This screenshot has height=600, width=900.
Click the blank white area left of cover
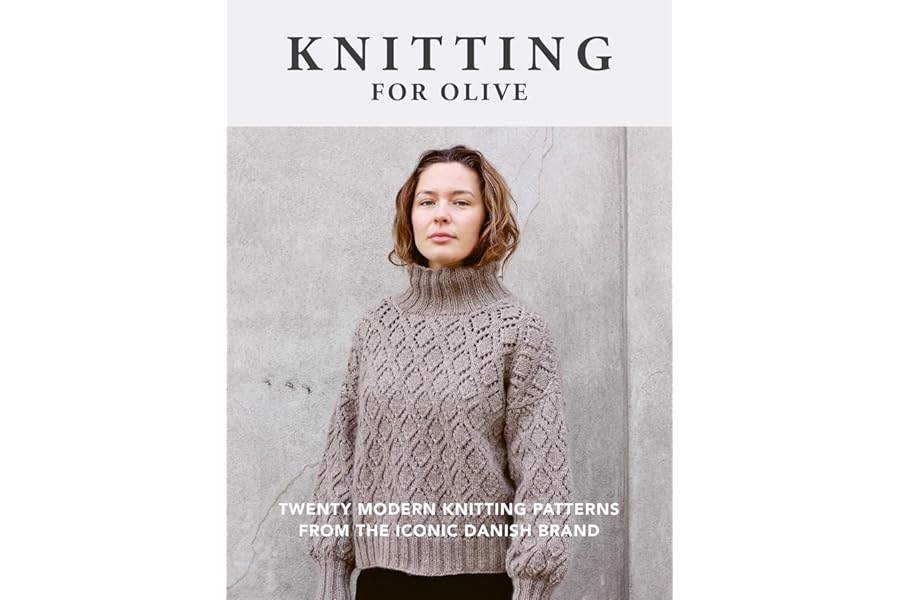coord(114,300)
